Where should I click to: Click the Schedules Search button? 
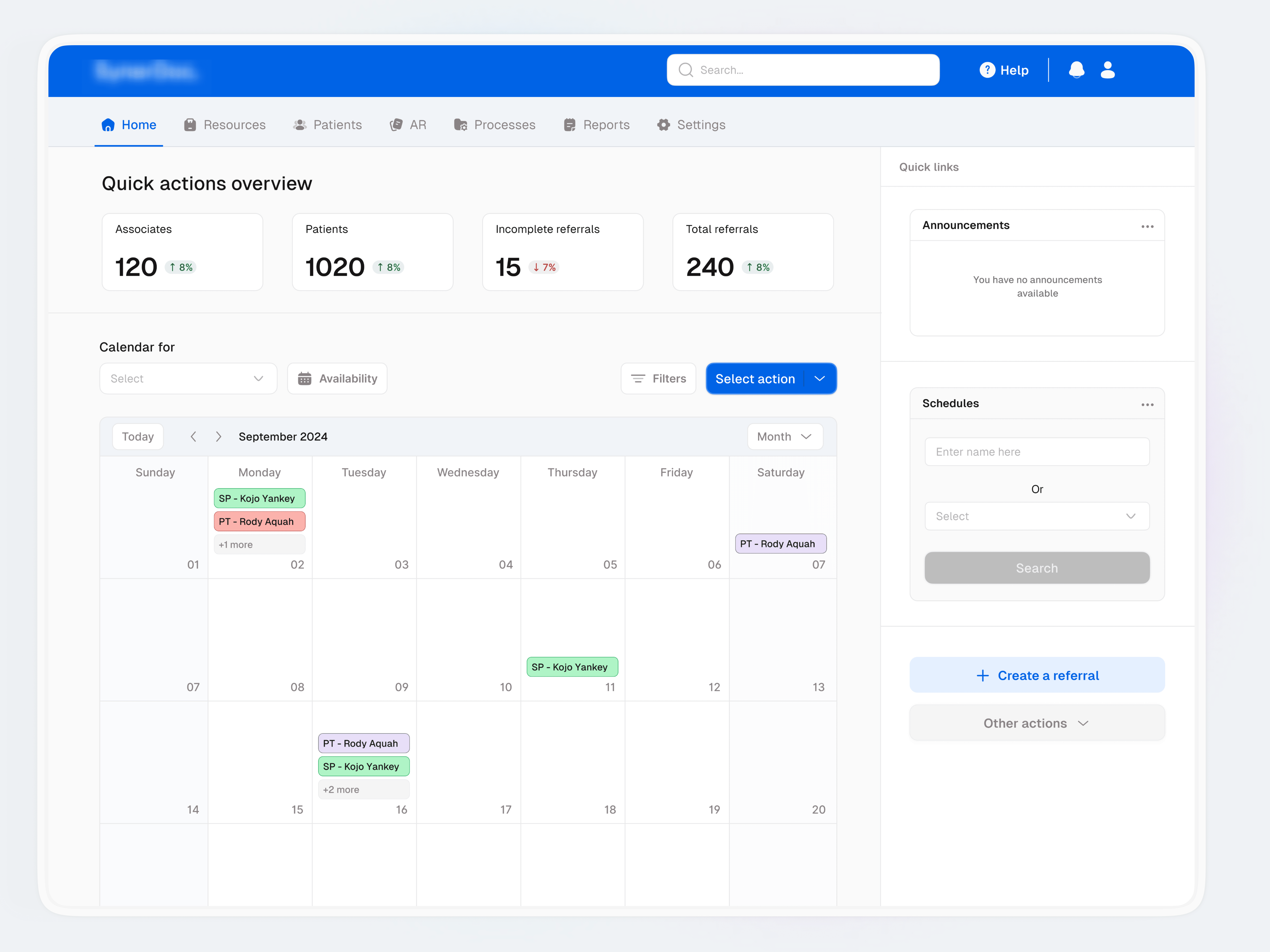(x=1037, y=568)
